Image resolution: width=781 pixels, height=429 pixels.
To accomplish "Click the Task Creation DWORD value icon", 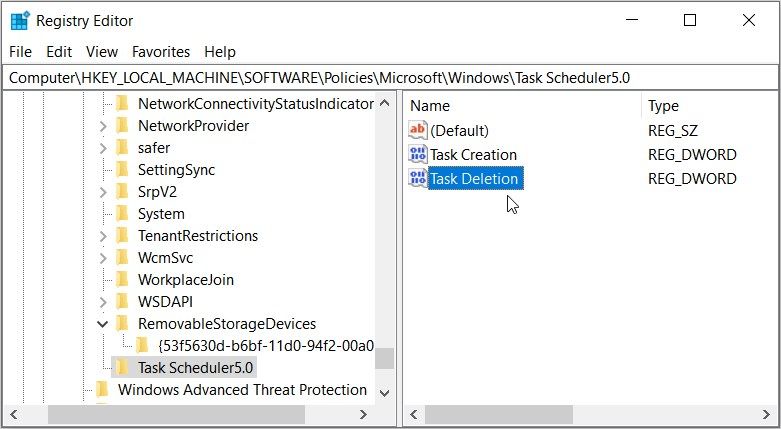I will tap(418, 155).
